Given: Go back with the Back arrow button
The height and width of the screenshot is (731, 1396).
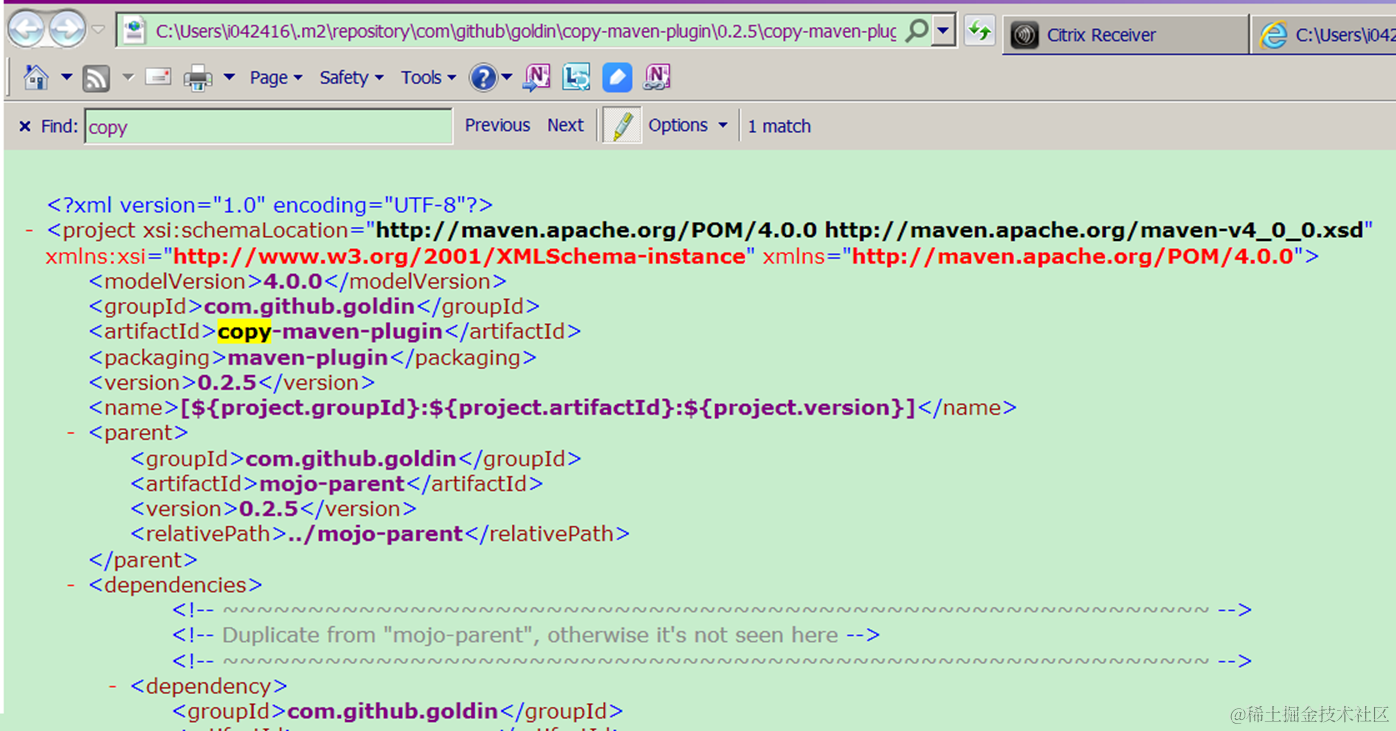Looking at the screenshot, I should click(x=27, y=30).
